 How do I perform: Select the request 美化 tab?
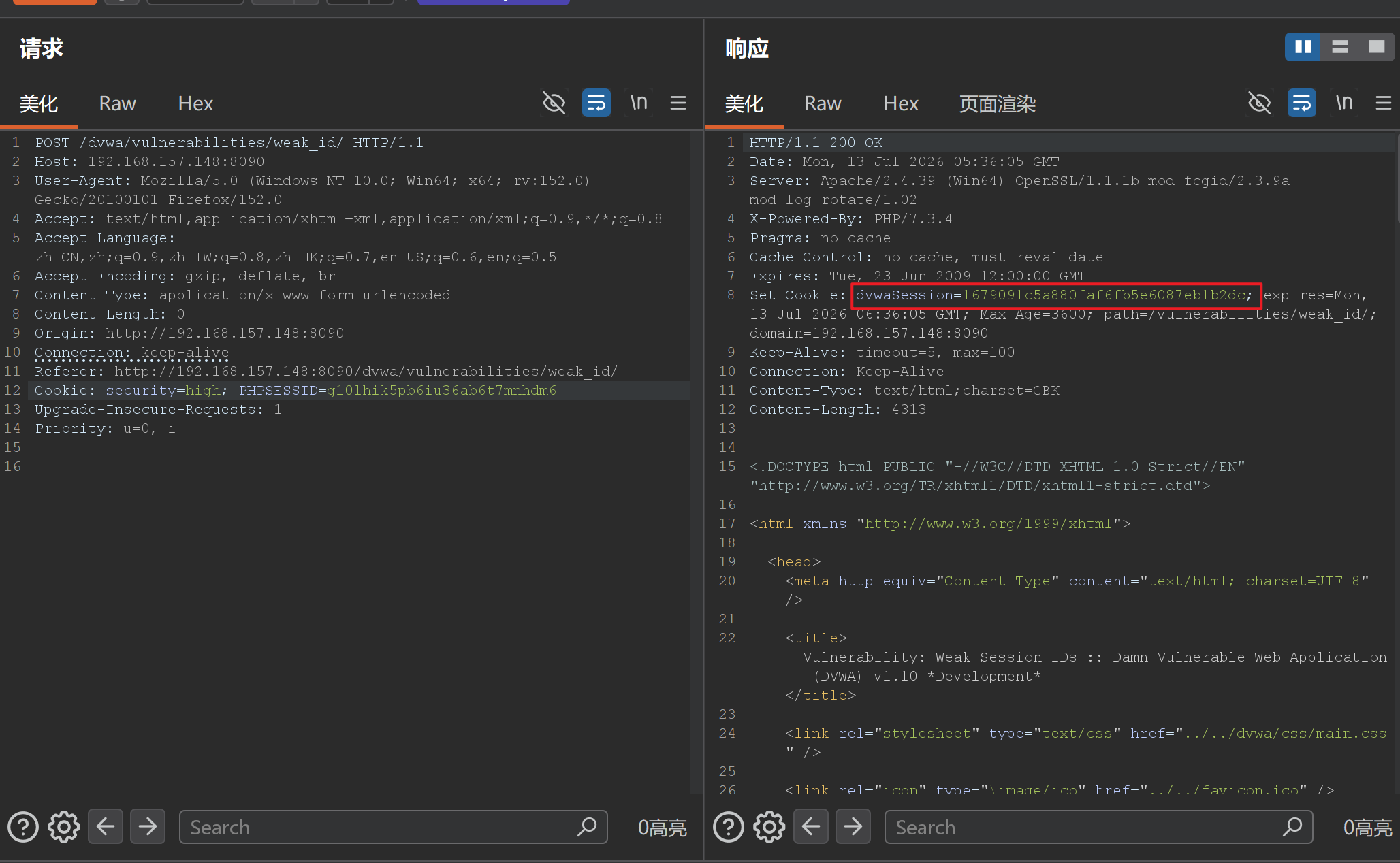39,103
